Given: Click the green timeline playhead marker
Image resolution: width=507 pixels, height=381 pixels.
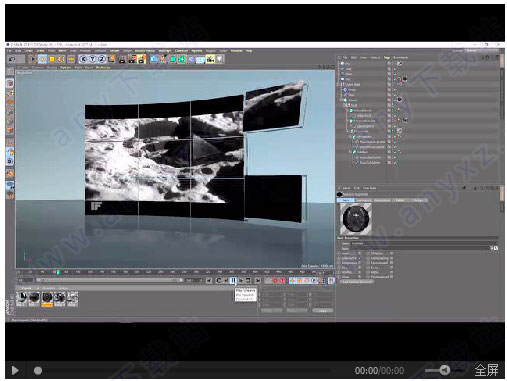Looking at the screenshot, I should click(58, 272).
